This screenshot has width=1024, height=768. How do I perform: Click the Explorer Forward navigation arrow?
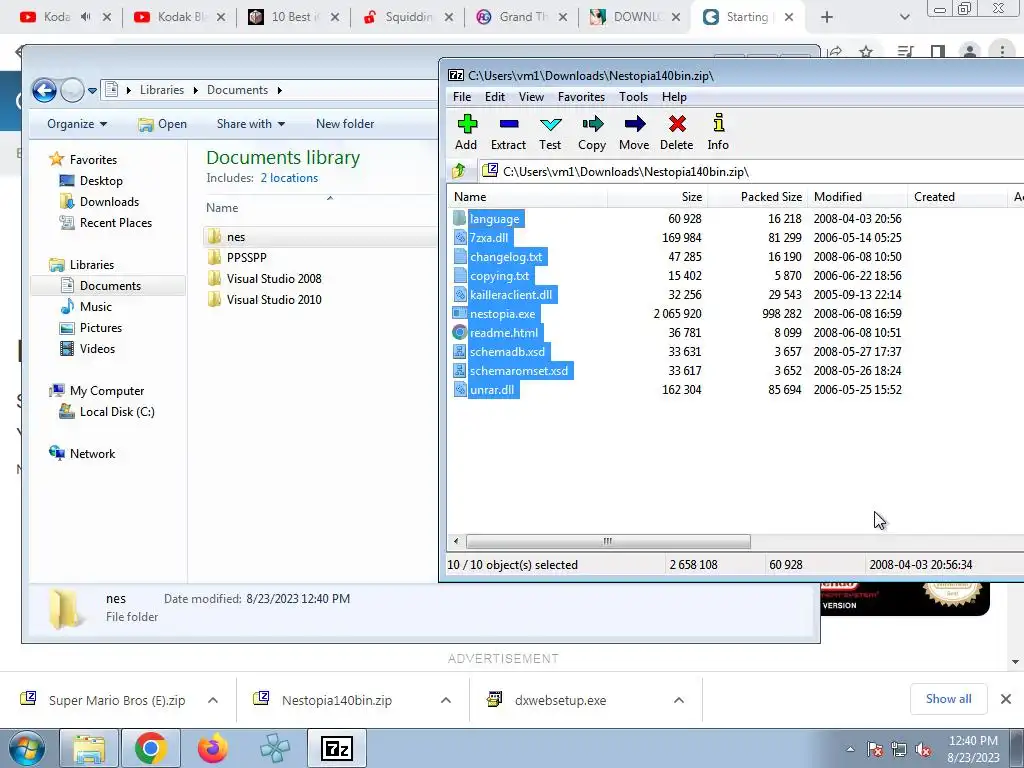pyautogui.click(x=72, y=90)
